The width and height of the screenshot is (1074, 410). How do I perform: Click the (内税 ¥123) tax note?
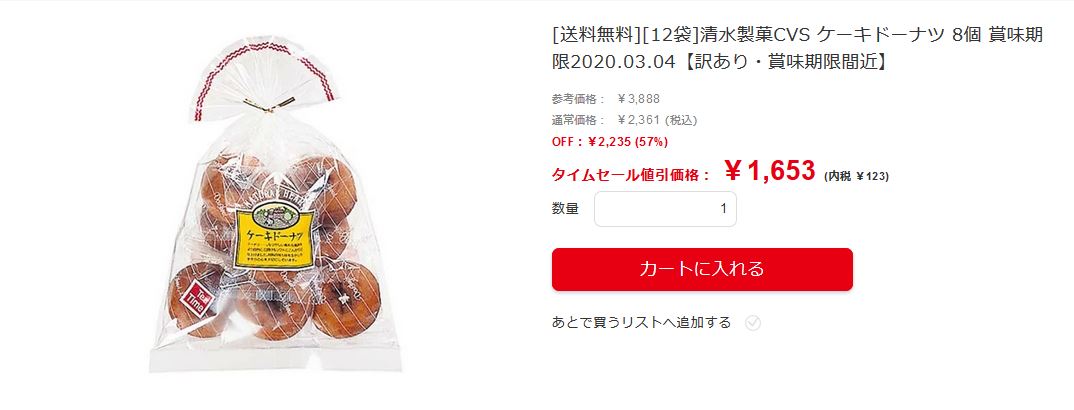coord(856,176)
